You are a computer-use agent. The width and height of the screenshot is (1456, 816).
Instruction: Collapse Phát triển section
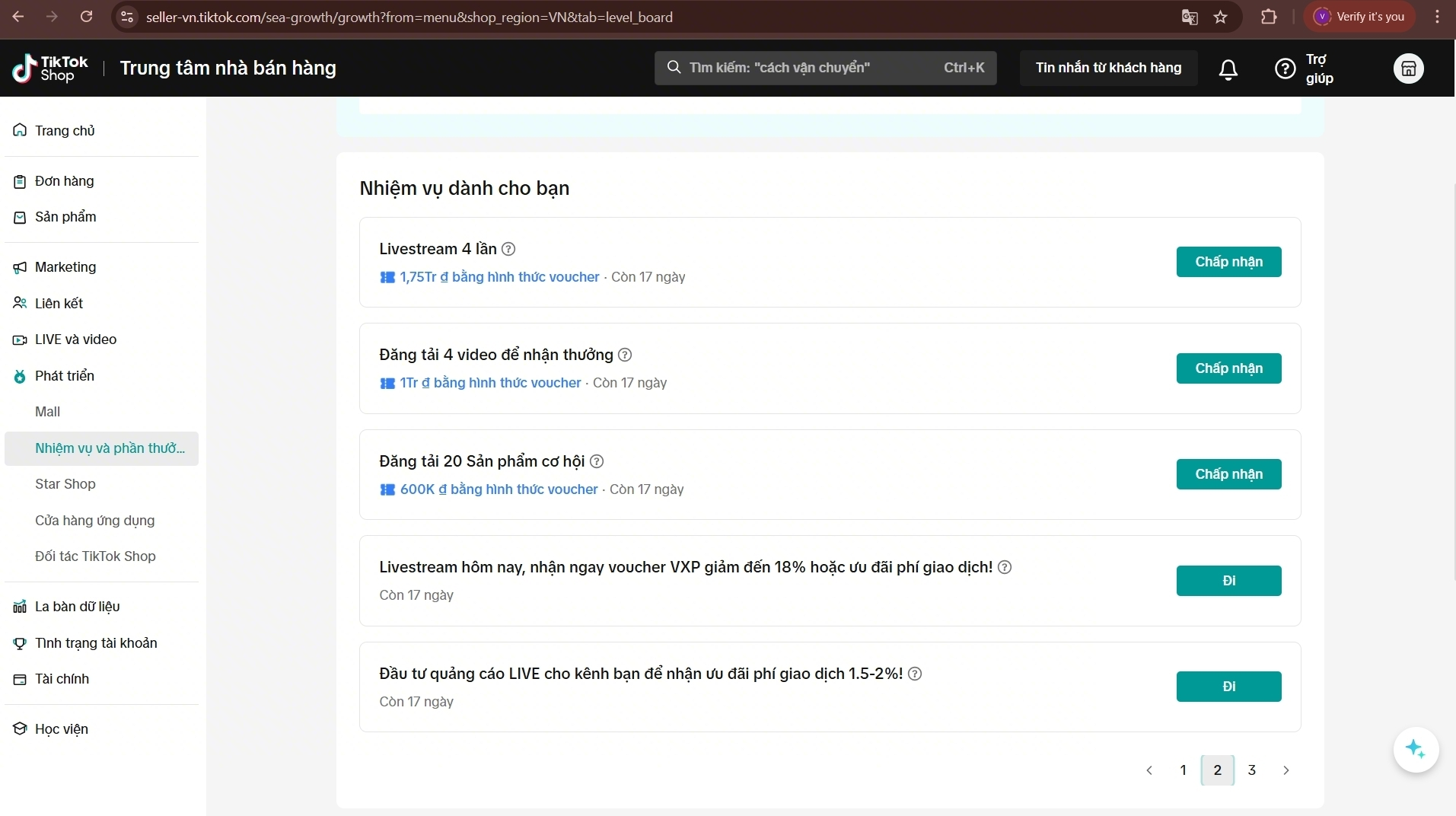click(x=101, y=376)
